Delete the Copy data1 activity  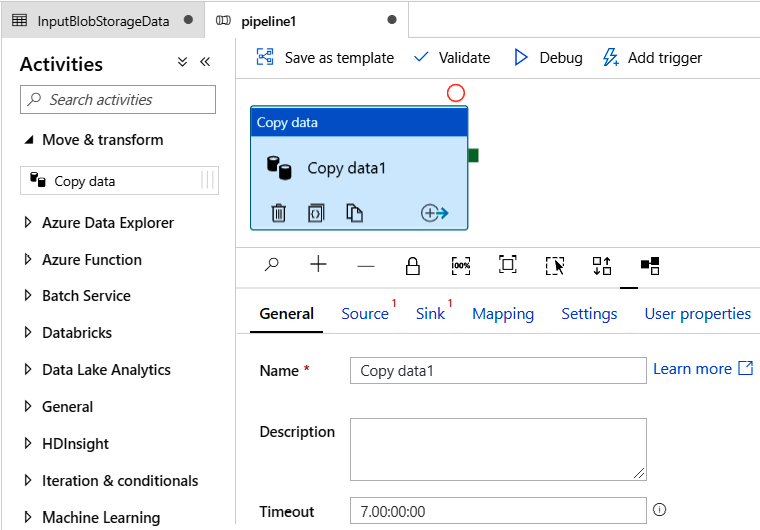pyautogui.click(x=279, y=212)
